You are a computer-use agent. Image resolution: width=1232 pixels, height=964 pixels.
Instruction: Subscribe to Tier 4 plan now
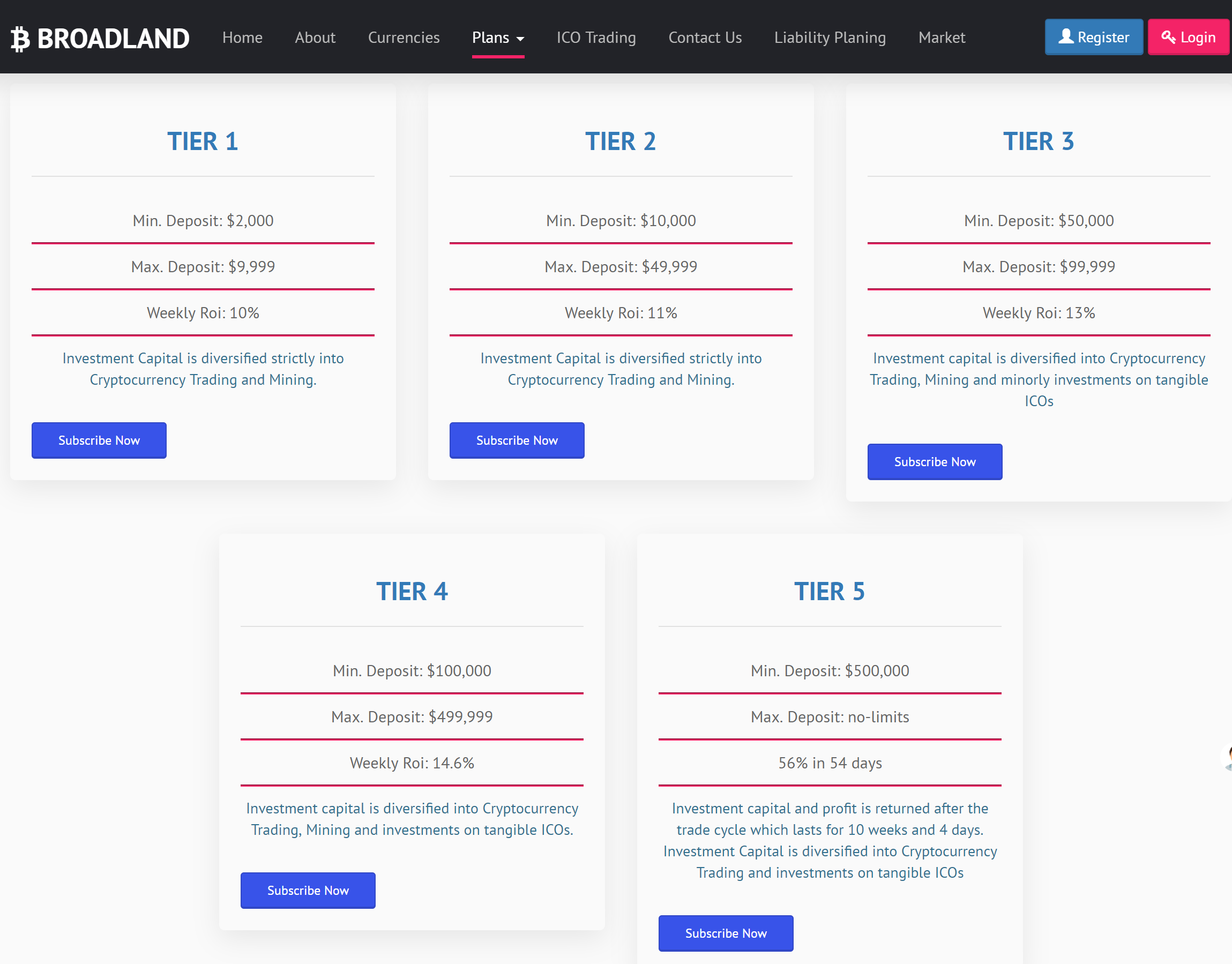[x=308, y=890]
